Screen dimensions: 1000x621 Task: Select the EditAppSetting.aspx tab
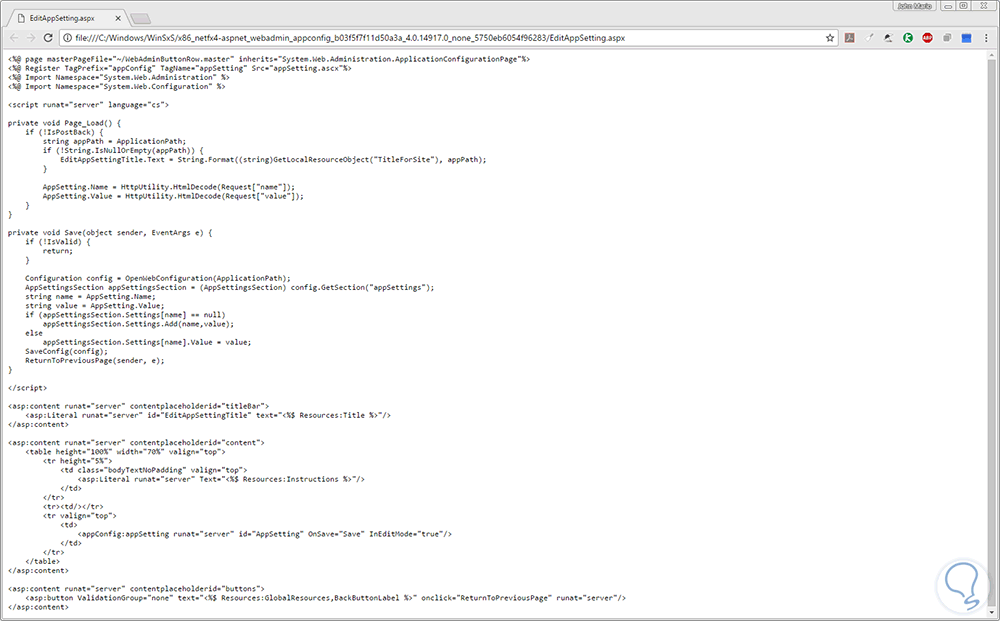(x=69, y=18)
